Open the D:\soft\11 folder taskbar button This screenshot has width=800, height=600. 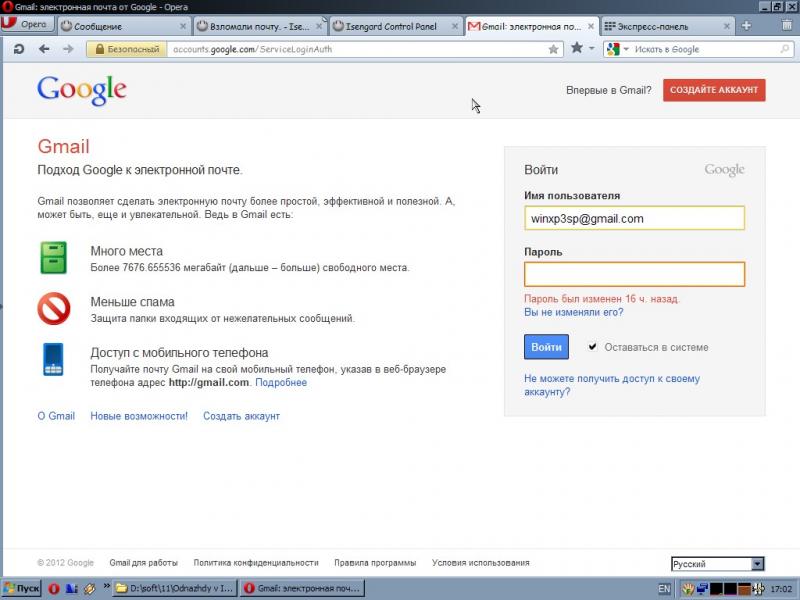[173, 588]
